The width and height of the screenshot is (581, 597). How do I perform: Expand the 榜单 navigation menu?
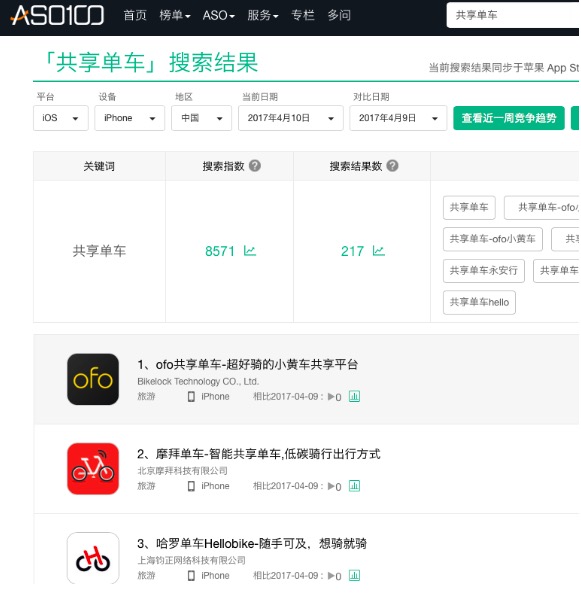pyautogui.click(x=175, y=15)
